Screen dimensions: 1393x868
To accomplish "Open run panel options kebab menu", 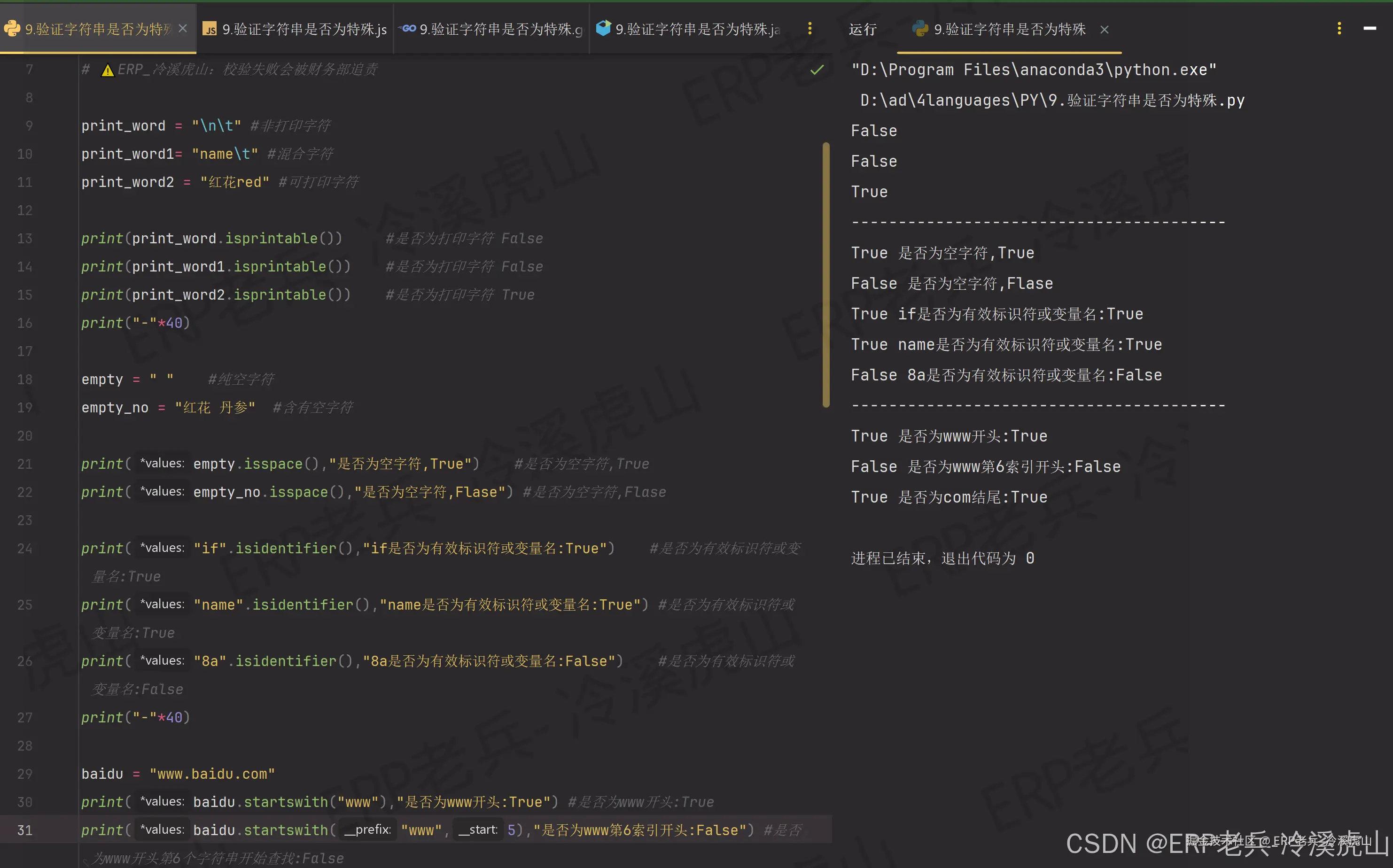I will tap(1339, 28).
